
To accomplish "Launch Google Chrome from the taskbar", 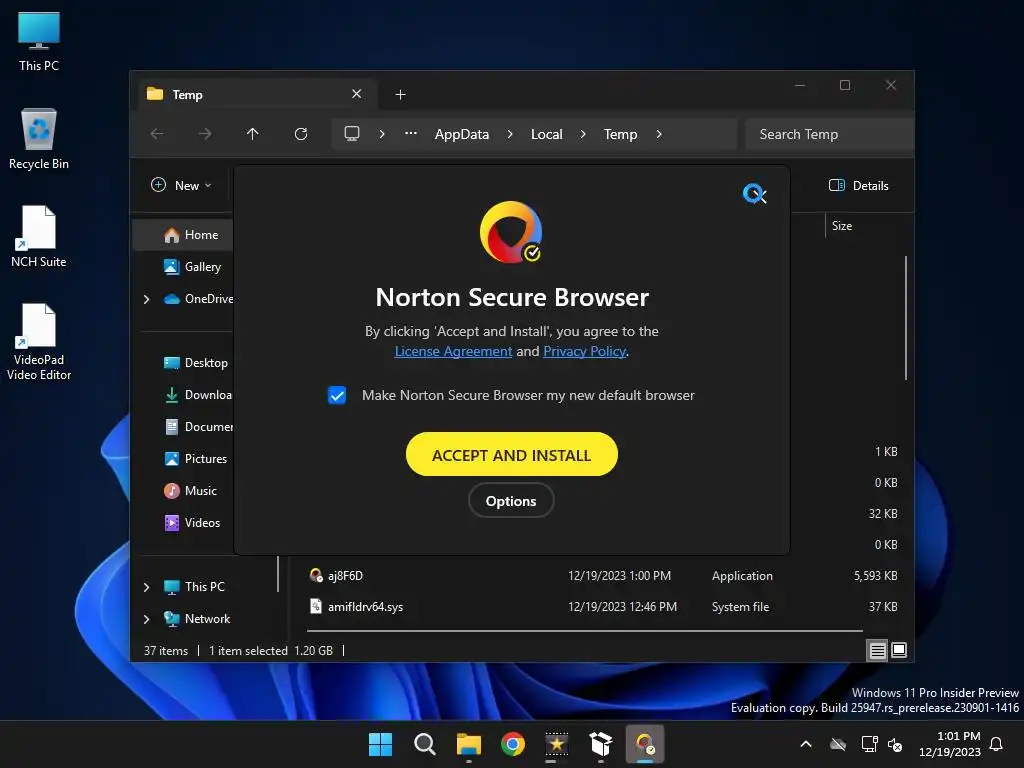I will 513,744.
